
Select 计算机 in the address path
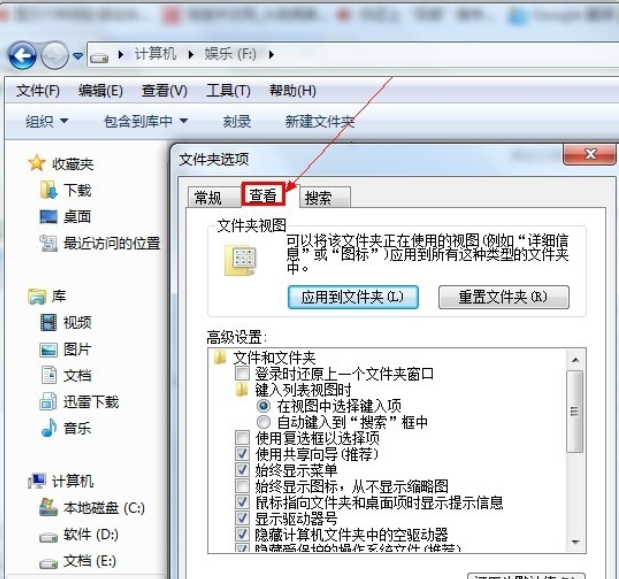[x=156, y=54]
